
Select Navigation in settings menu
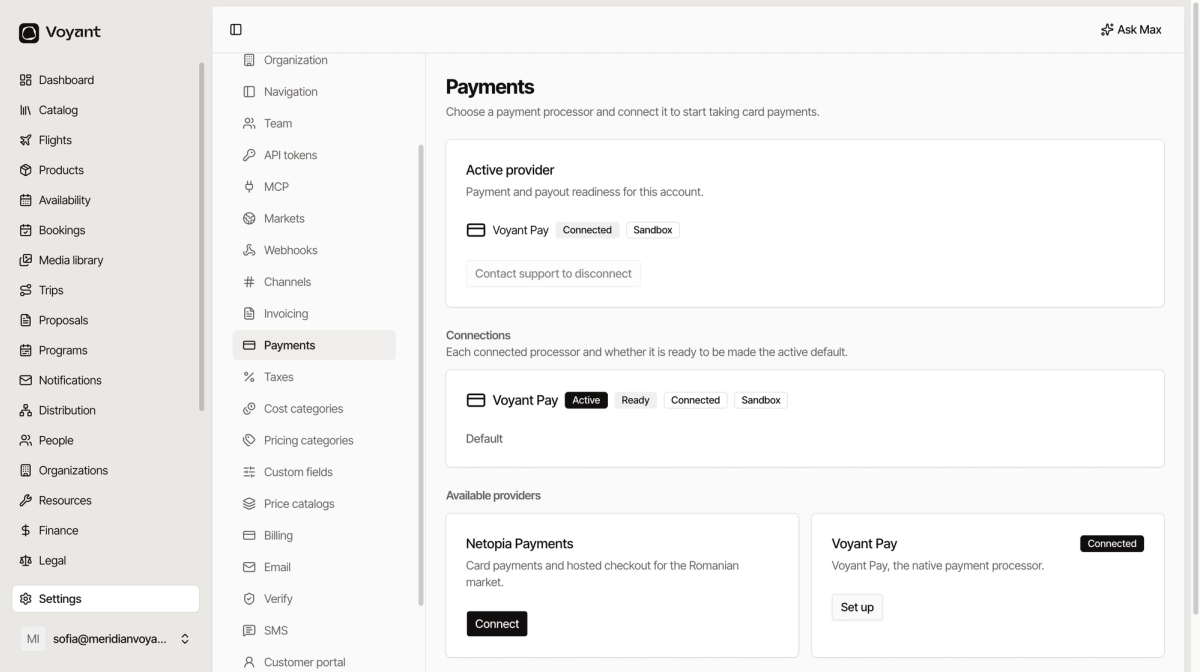(314, 92)
